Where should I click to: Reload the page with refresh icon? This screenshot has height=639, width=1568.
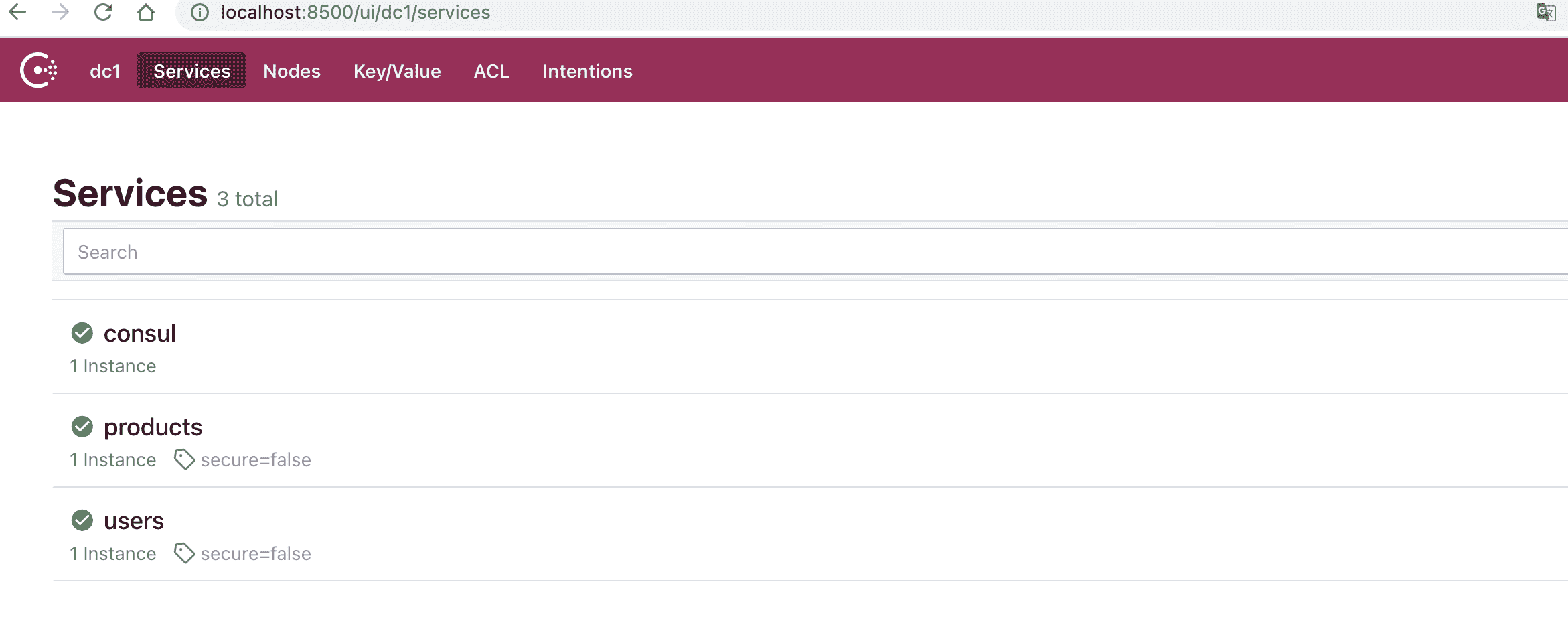(103, 12)
